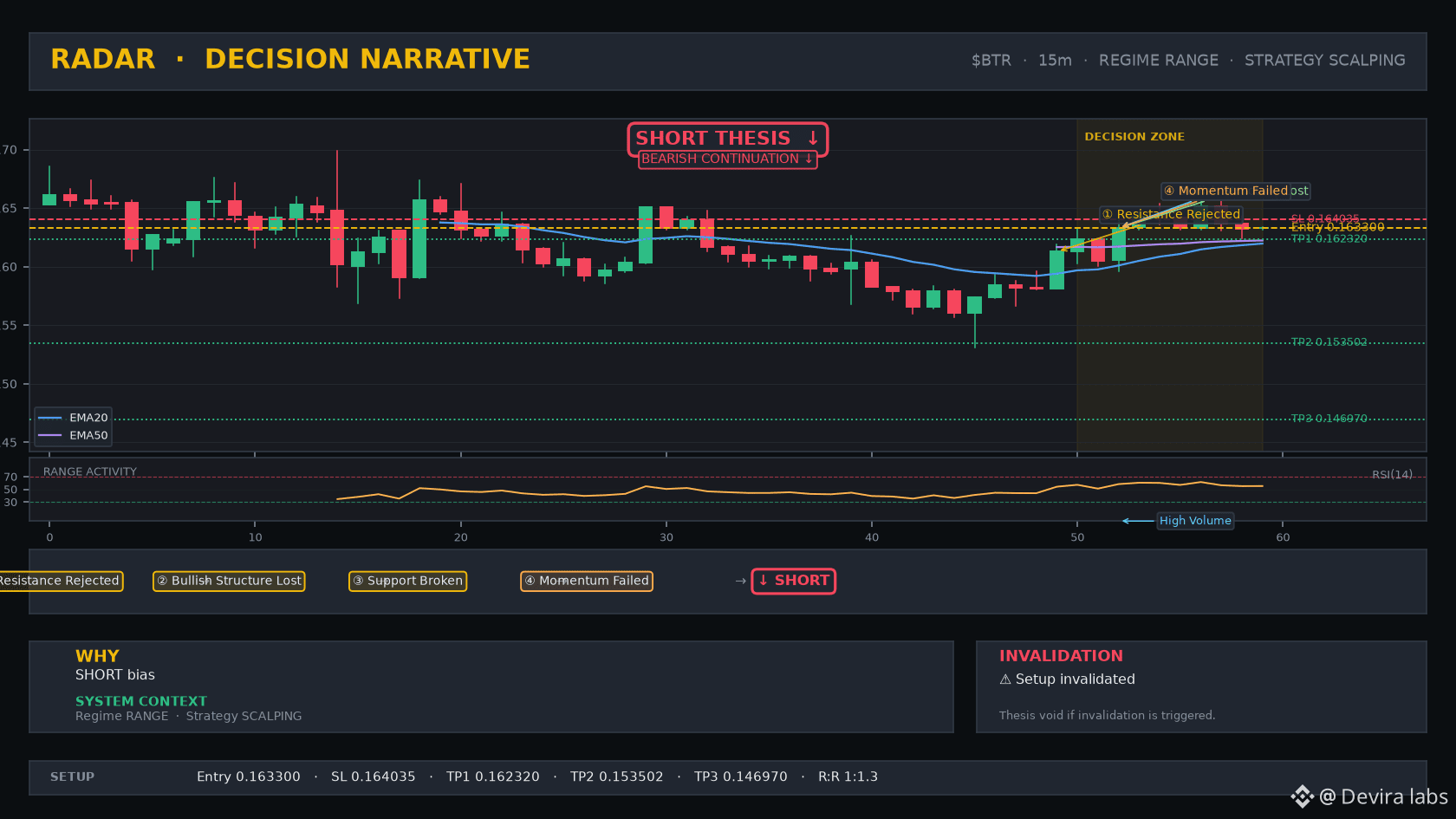Screen dimensions: 1456x819
Task: Select the $BTR ticker label
Action: (x=991, y=61)
